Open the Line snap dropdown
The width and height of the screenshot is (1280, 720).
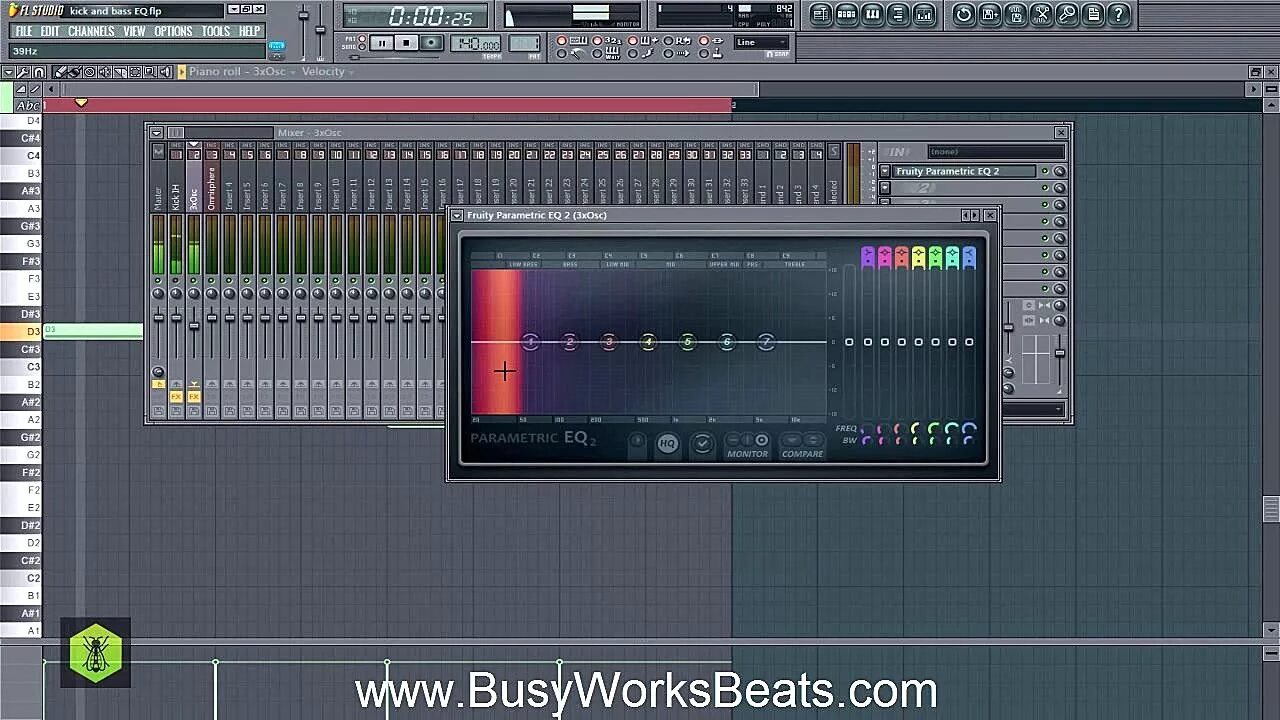pos(761,42)
